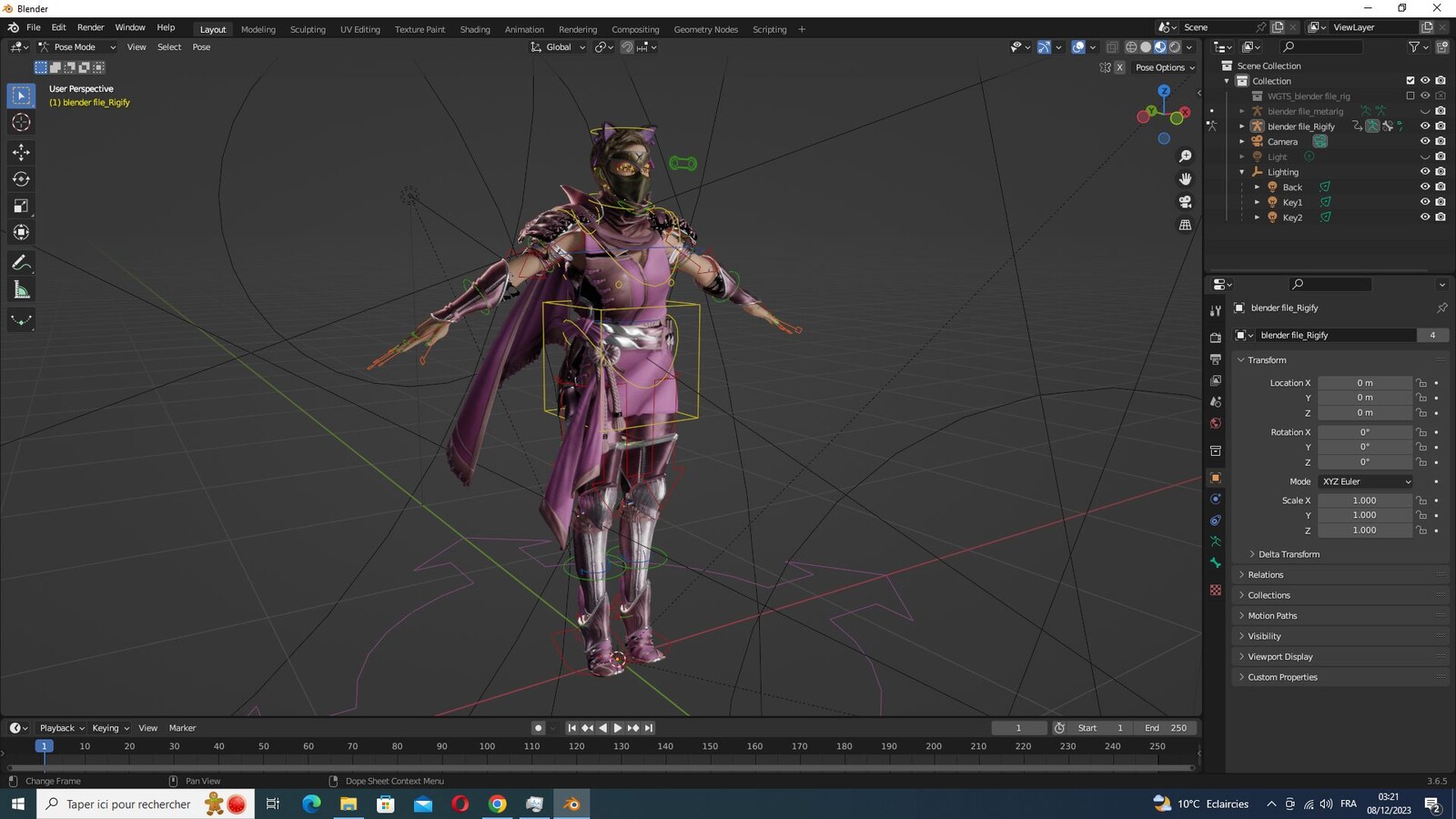Open the View Layer properties tab

pyautogui.click(x=1215, y=380)
